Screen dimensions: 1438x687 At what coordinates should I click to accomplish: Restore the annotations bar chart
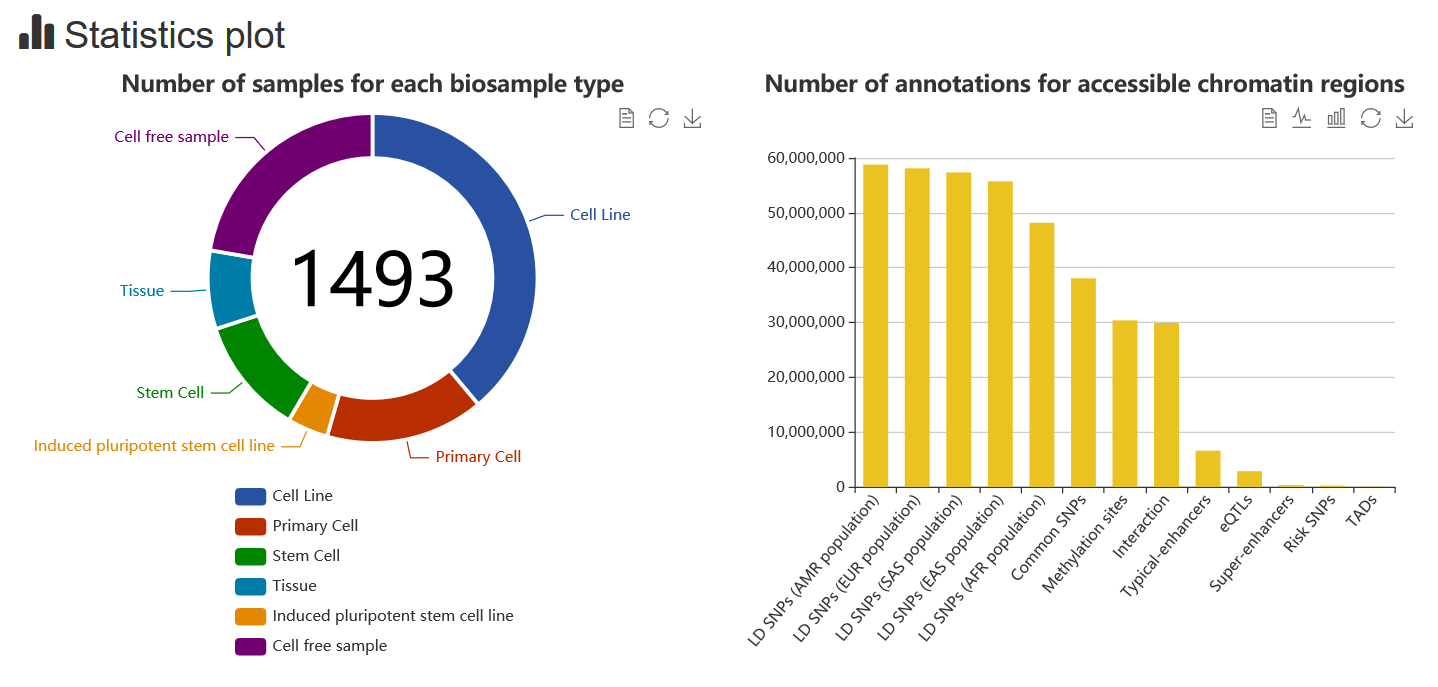point(1371,118)
